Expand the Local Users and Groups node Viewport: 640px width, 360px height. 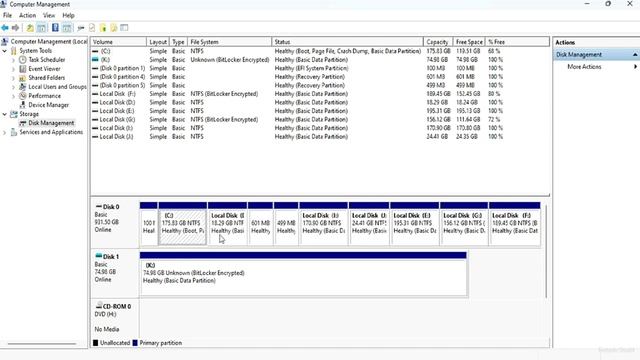pyautogui.click(x=13, y=87)
